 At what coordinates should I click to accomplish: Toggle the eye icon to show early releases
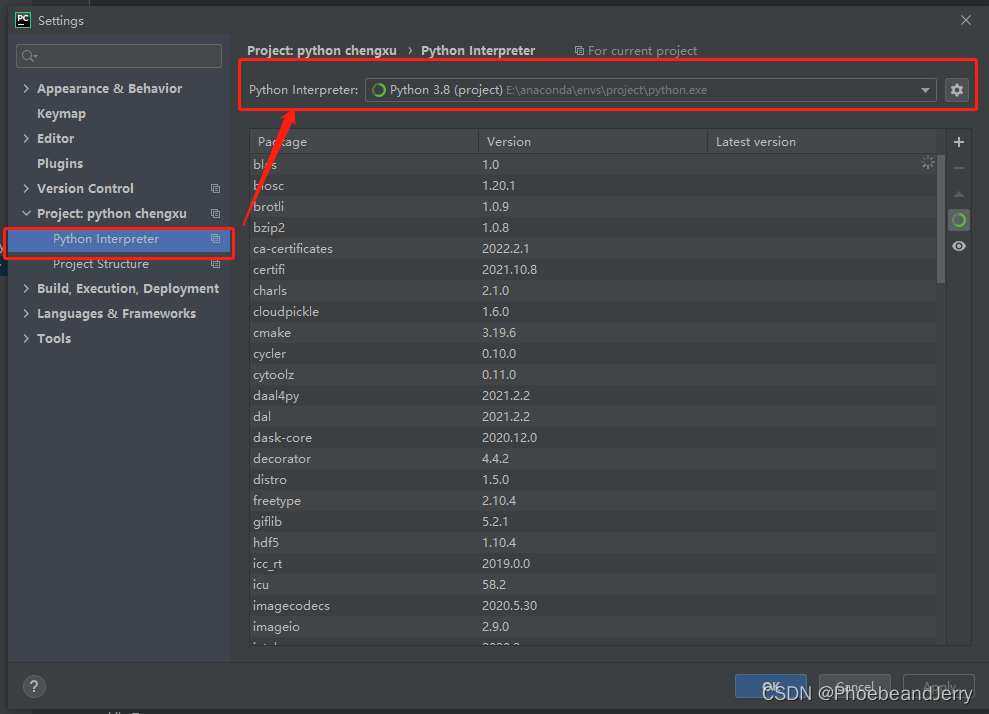tap(959, 246)
